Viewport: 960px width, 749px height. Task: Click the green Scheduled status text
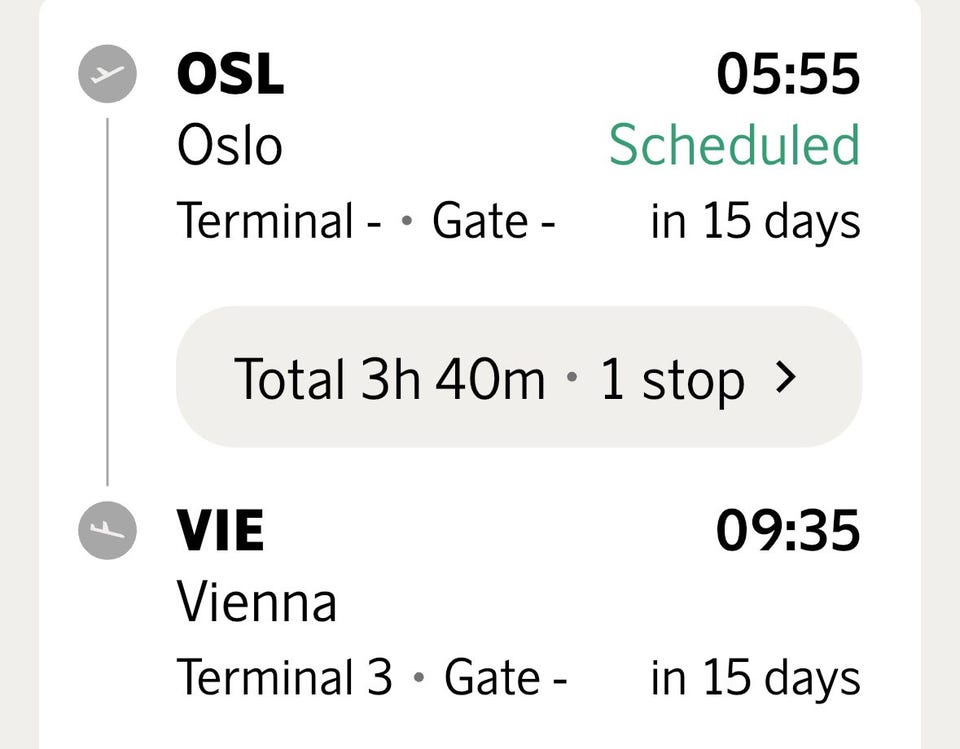734,145
